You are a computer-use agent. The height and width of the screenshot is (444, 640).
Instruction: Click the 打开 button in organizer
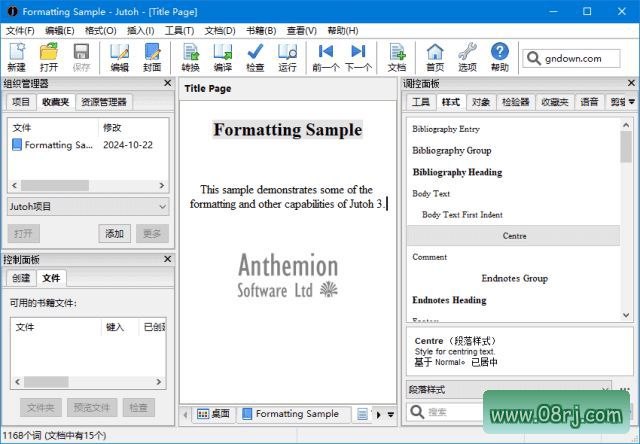[x=23, y=233]
